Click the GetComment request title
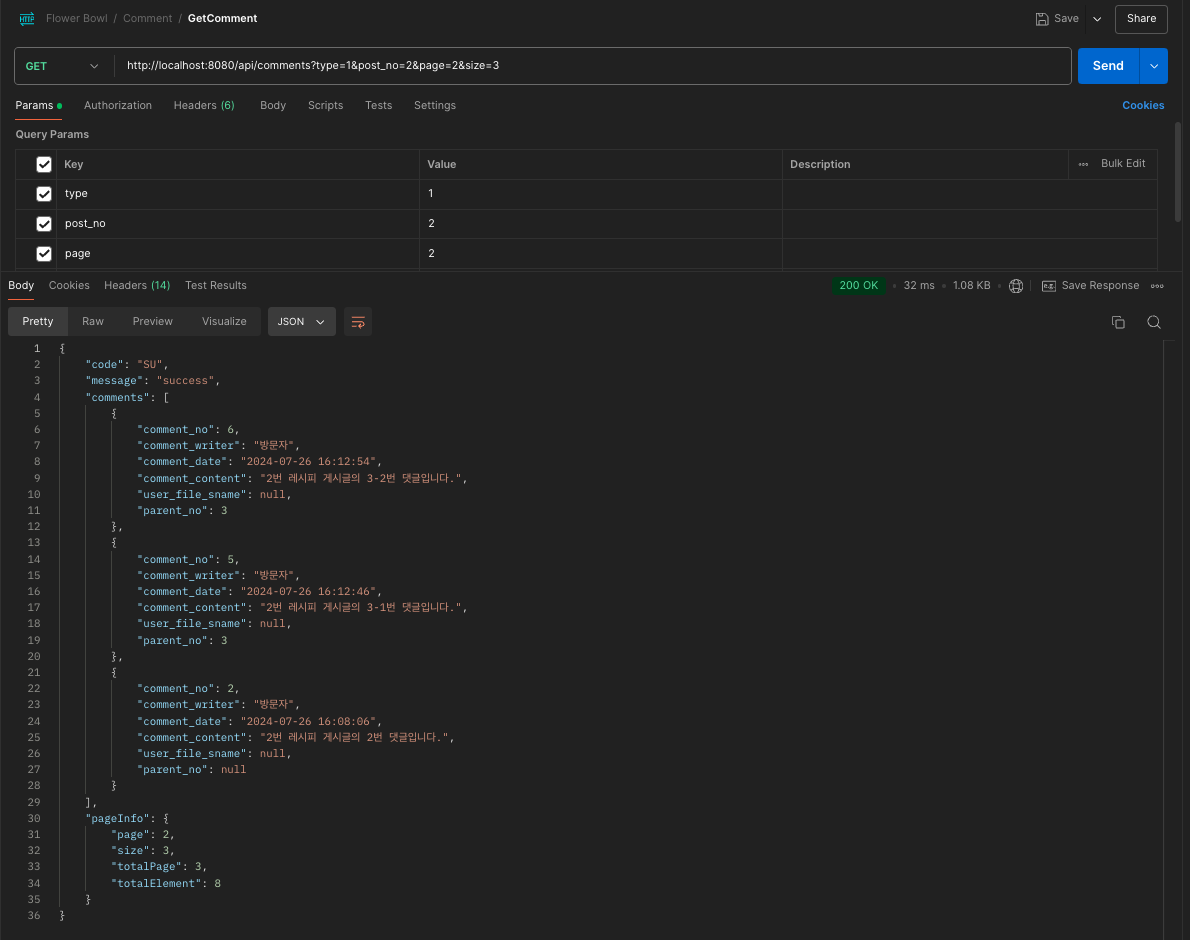The width and height of the screenshot is (1190, 940). [222, 19]
